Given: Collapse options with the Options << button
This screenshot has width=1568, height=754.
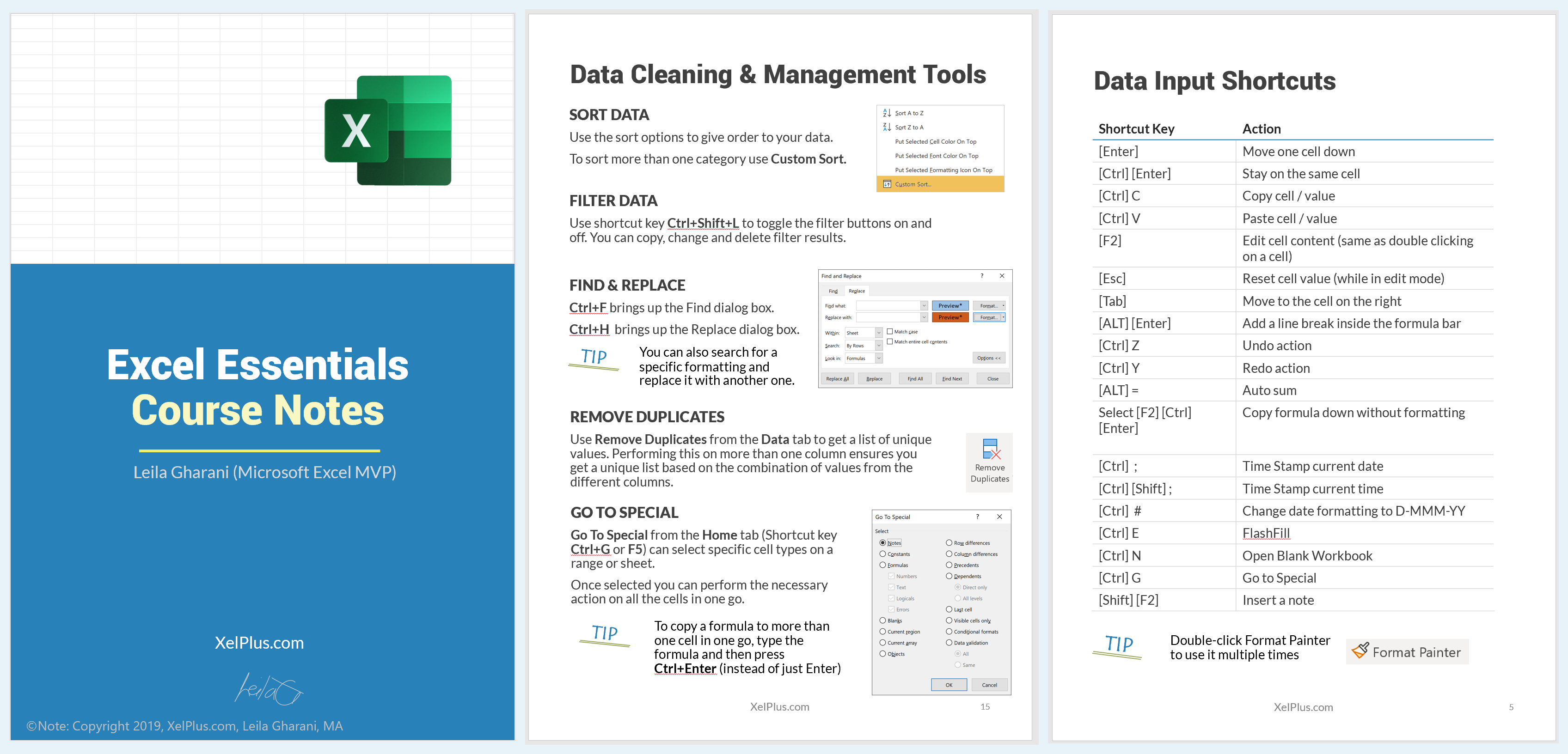Looking at the screenshot, I should (989, 359).
